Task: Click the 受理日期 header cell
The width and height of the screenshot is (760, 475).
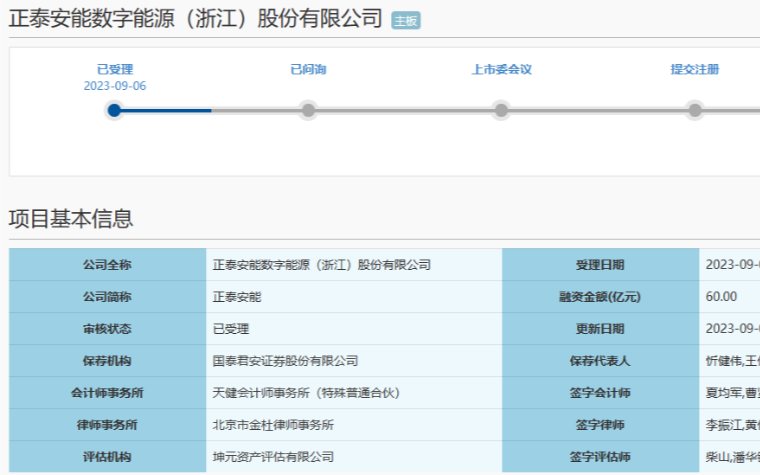Action: pyautogui.click(x=601, y=265)
